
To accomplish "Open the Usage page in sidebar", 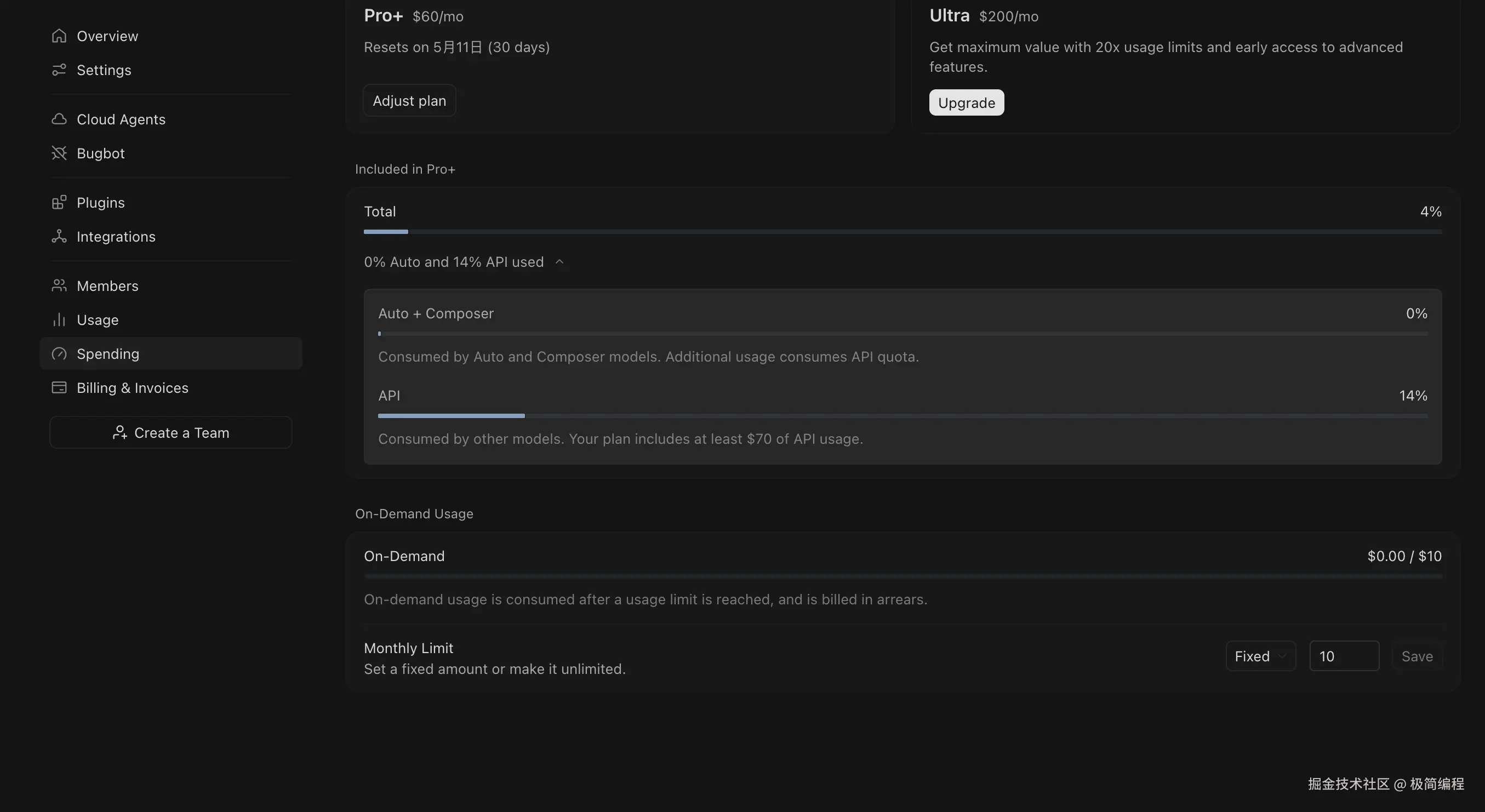I will [x=98, y=320].
